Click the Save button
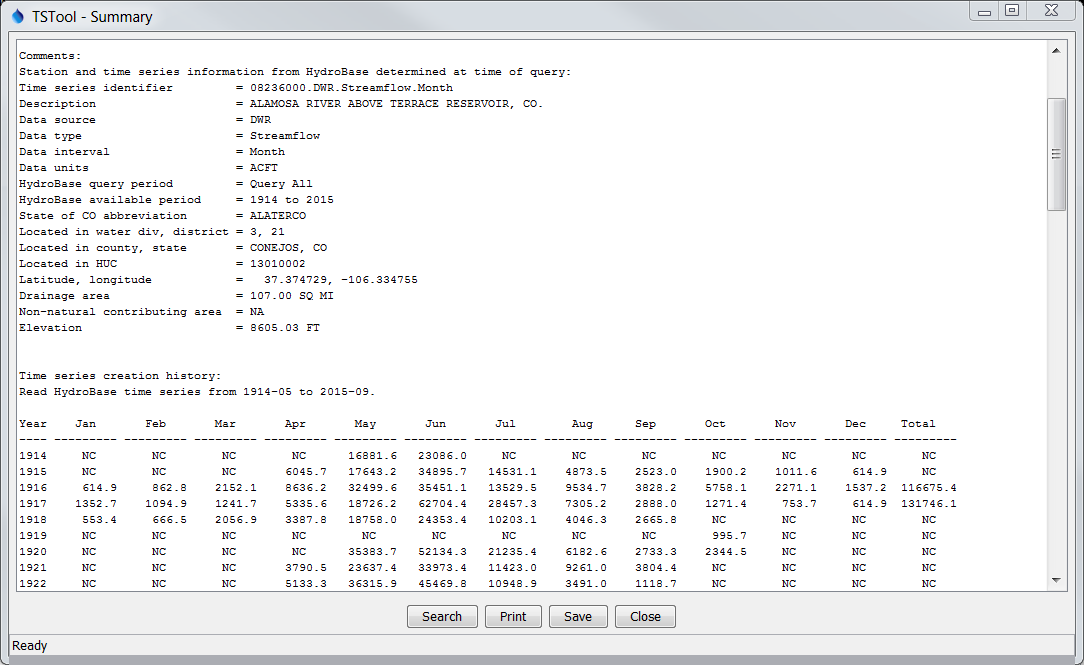This screenshot has width=1084, height=665. [578, 616]
